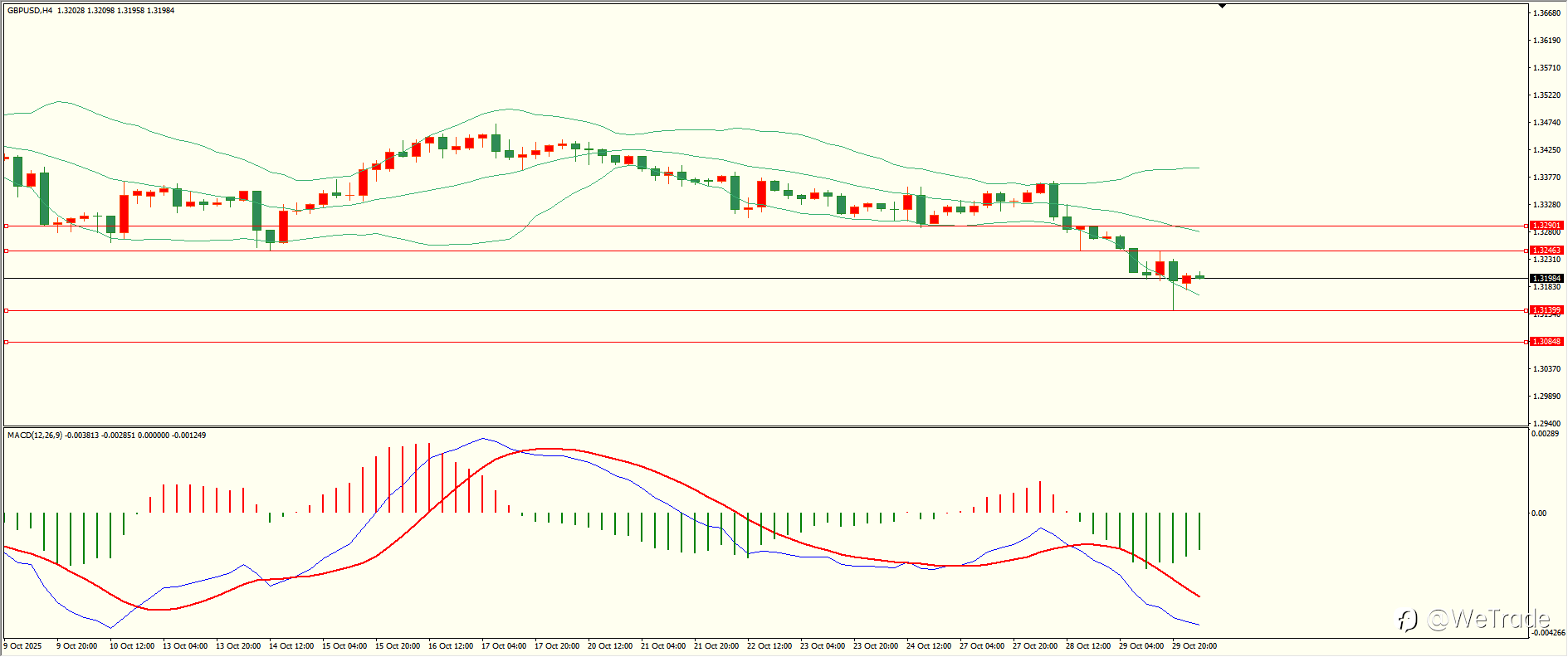The height and width of the screenshot is (657, 1568).
Task: Select the red 1.30848 price level tag
Action: pos(1546,342)
